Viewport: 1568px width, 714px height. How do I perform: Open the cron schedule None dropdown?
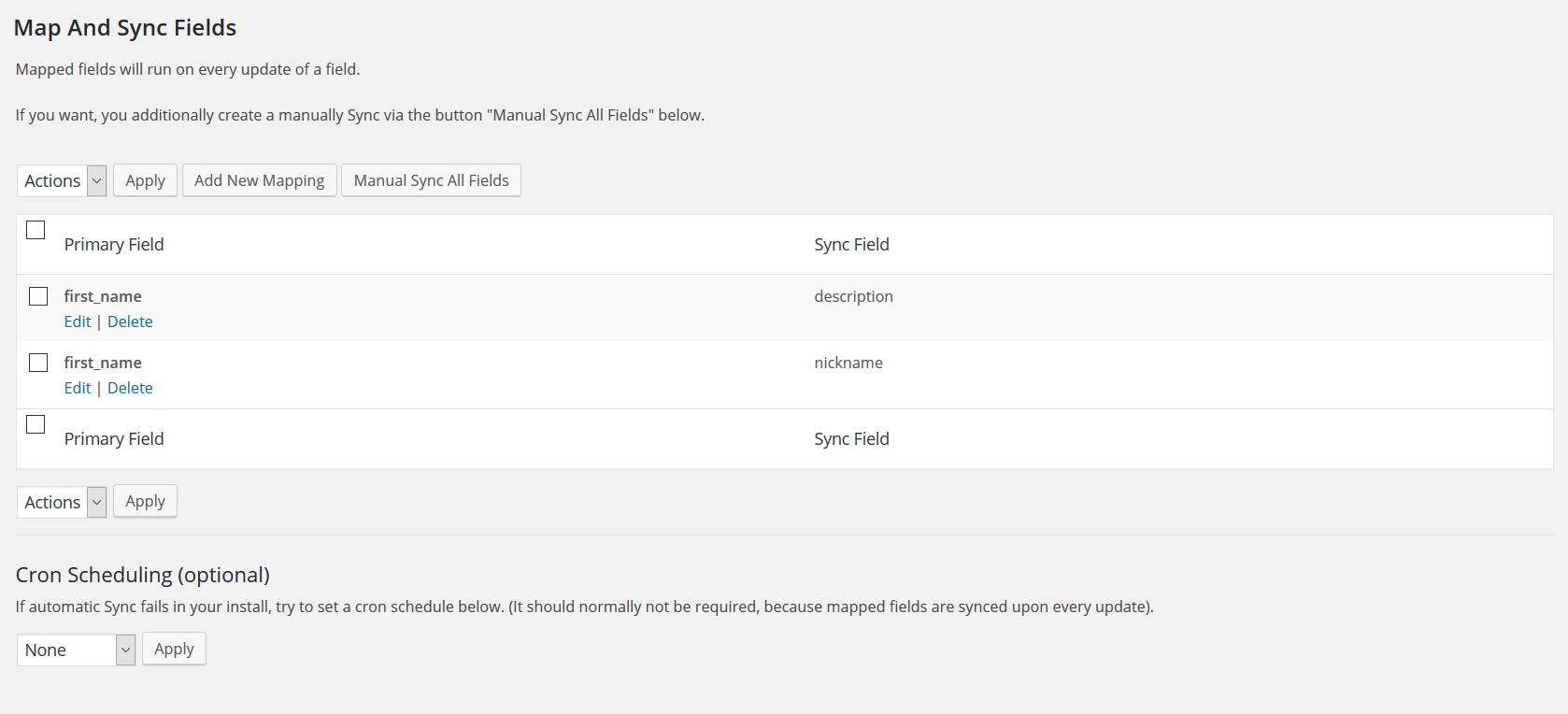[76, 650]
